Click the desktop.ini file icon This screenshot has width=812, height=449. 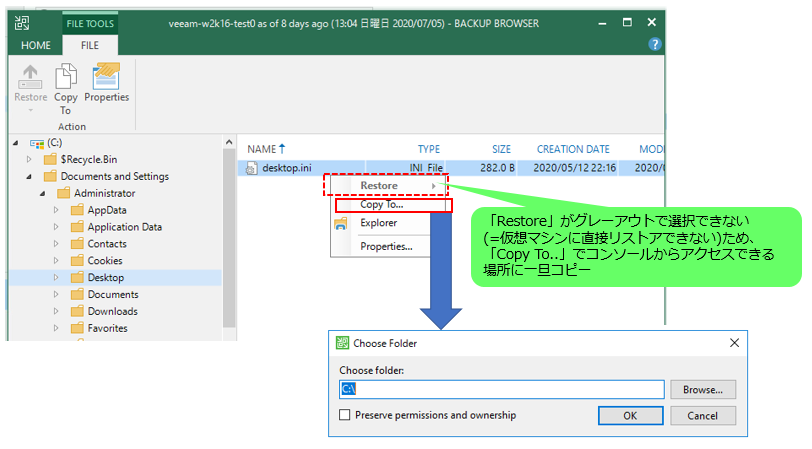click(x=252, y=168)
